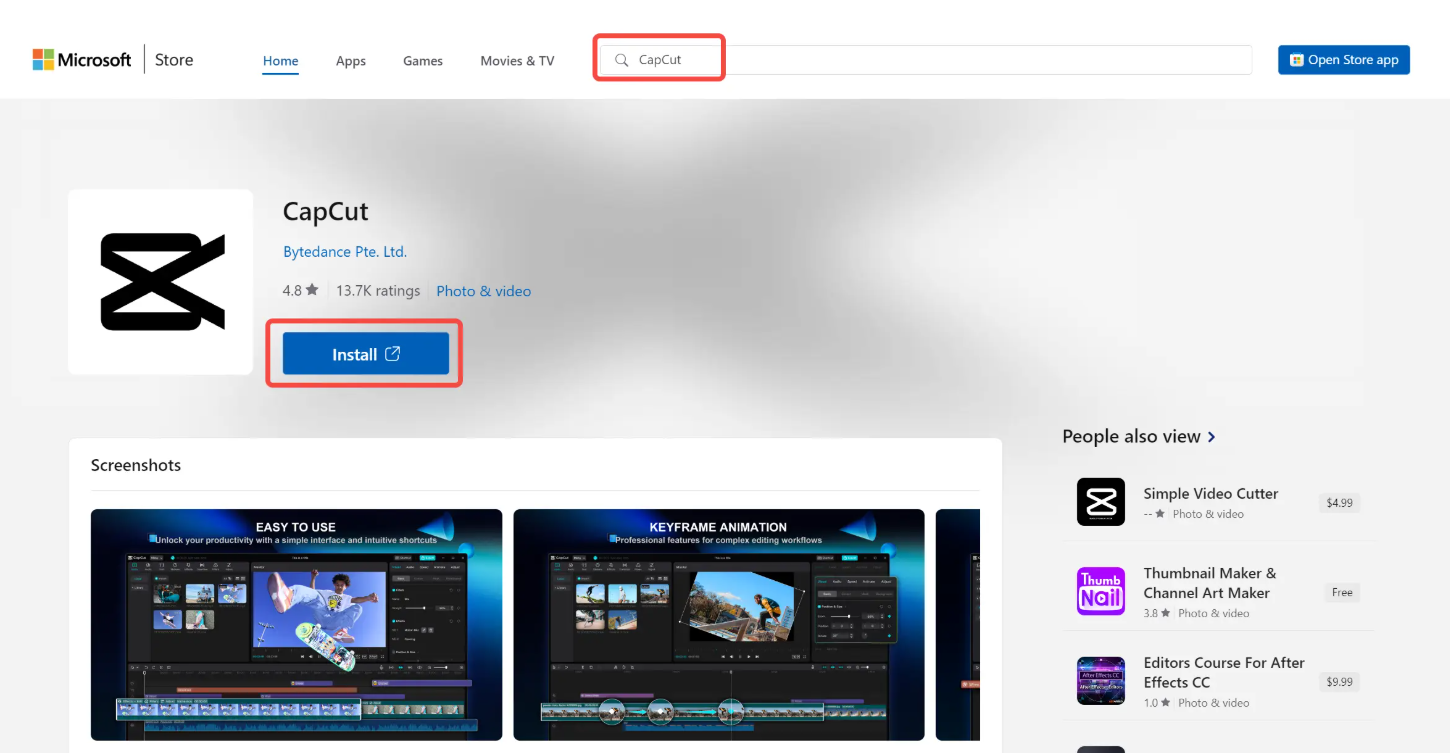Expand the People also view chevron
The width and height of the screenshot is (1450, 754).
pos(1212,437)
